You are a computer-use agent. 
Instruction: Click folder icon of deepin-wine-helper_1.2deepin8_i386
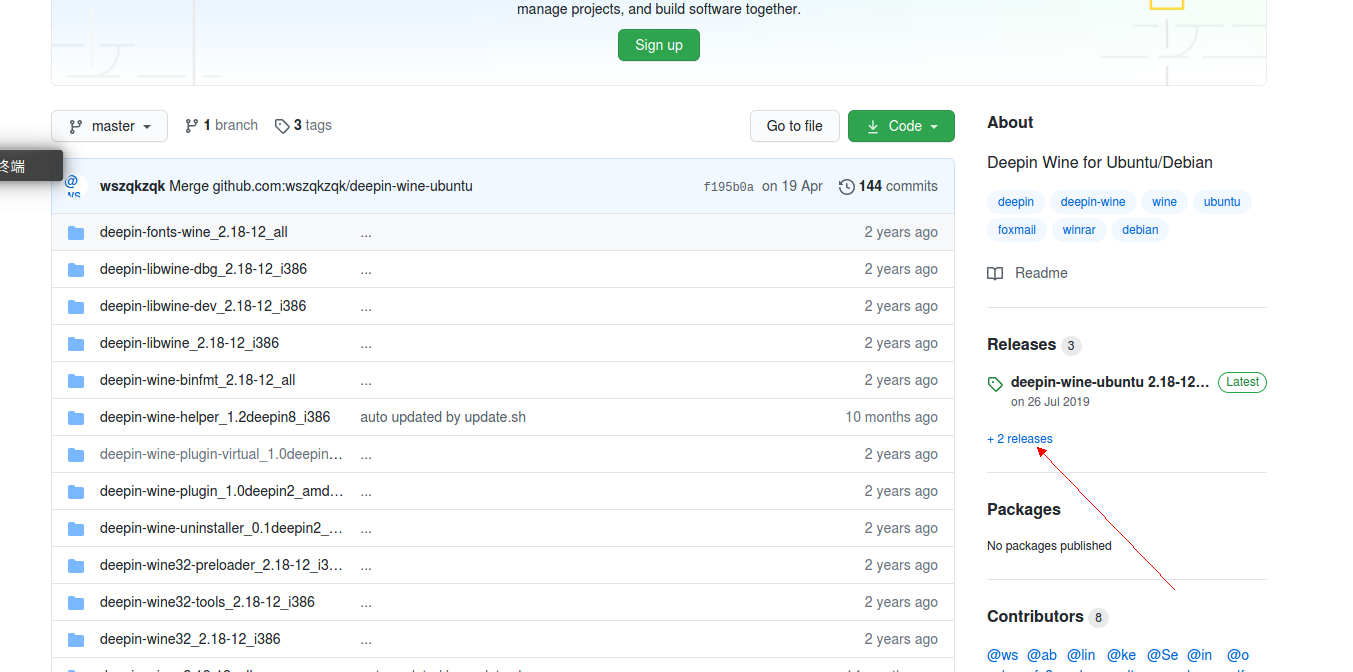coord(76,417)
